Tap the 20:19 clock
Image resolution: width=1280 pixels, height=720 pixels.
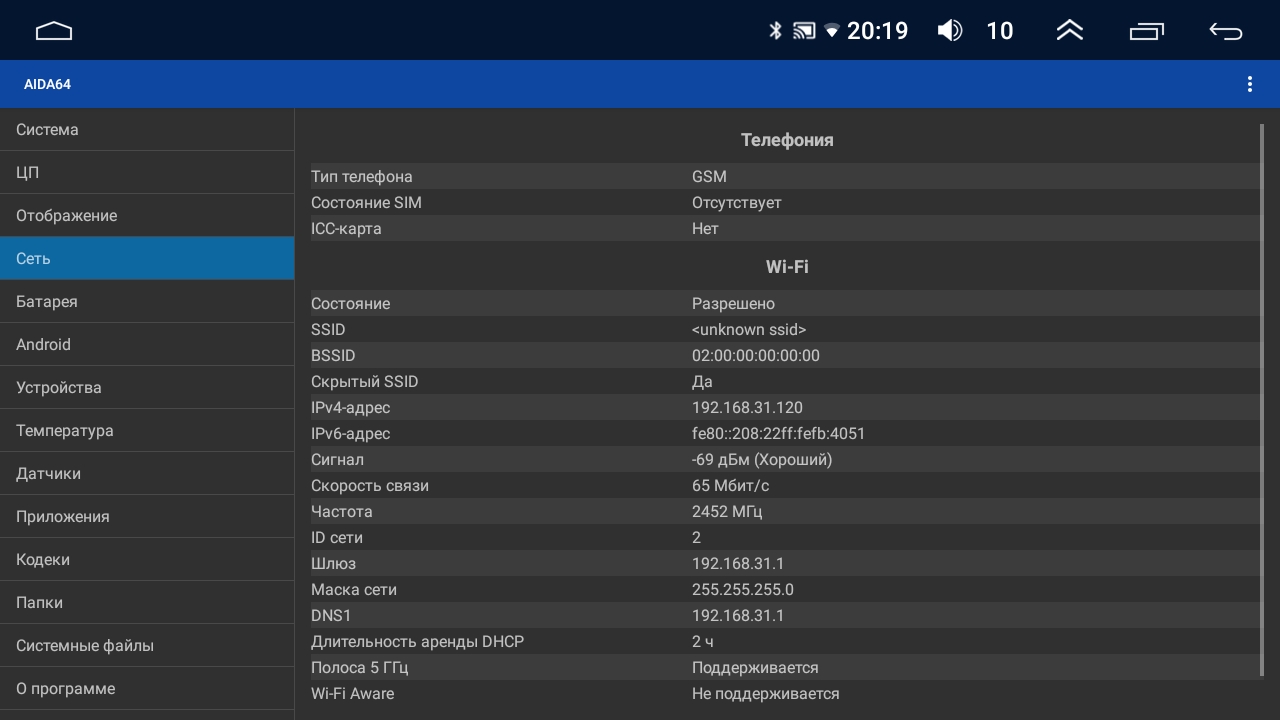877,31
